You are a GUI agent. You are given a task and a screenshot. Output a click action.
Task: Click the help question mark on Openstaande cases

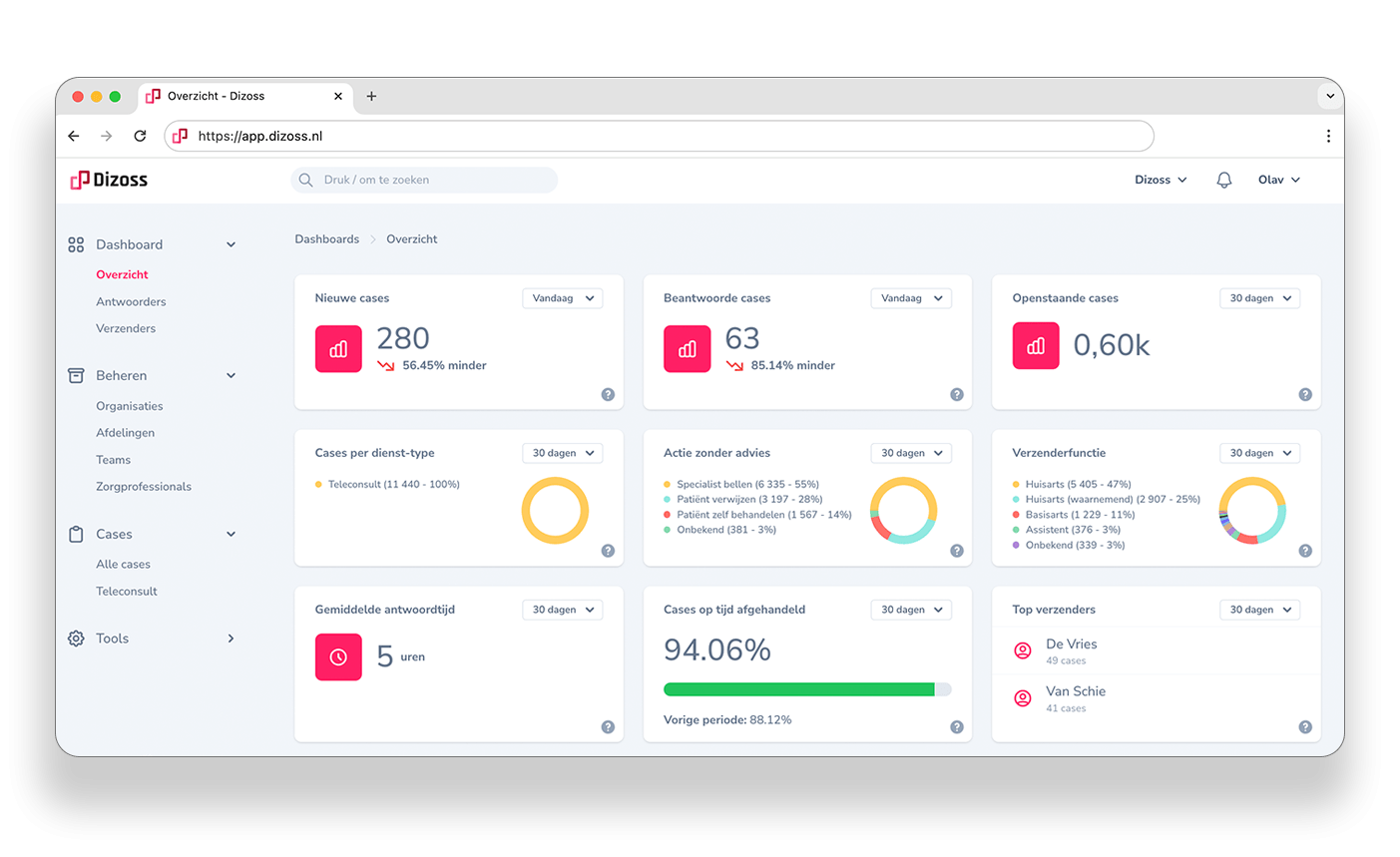(x=1305, y=394)
